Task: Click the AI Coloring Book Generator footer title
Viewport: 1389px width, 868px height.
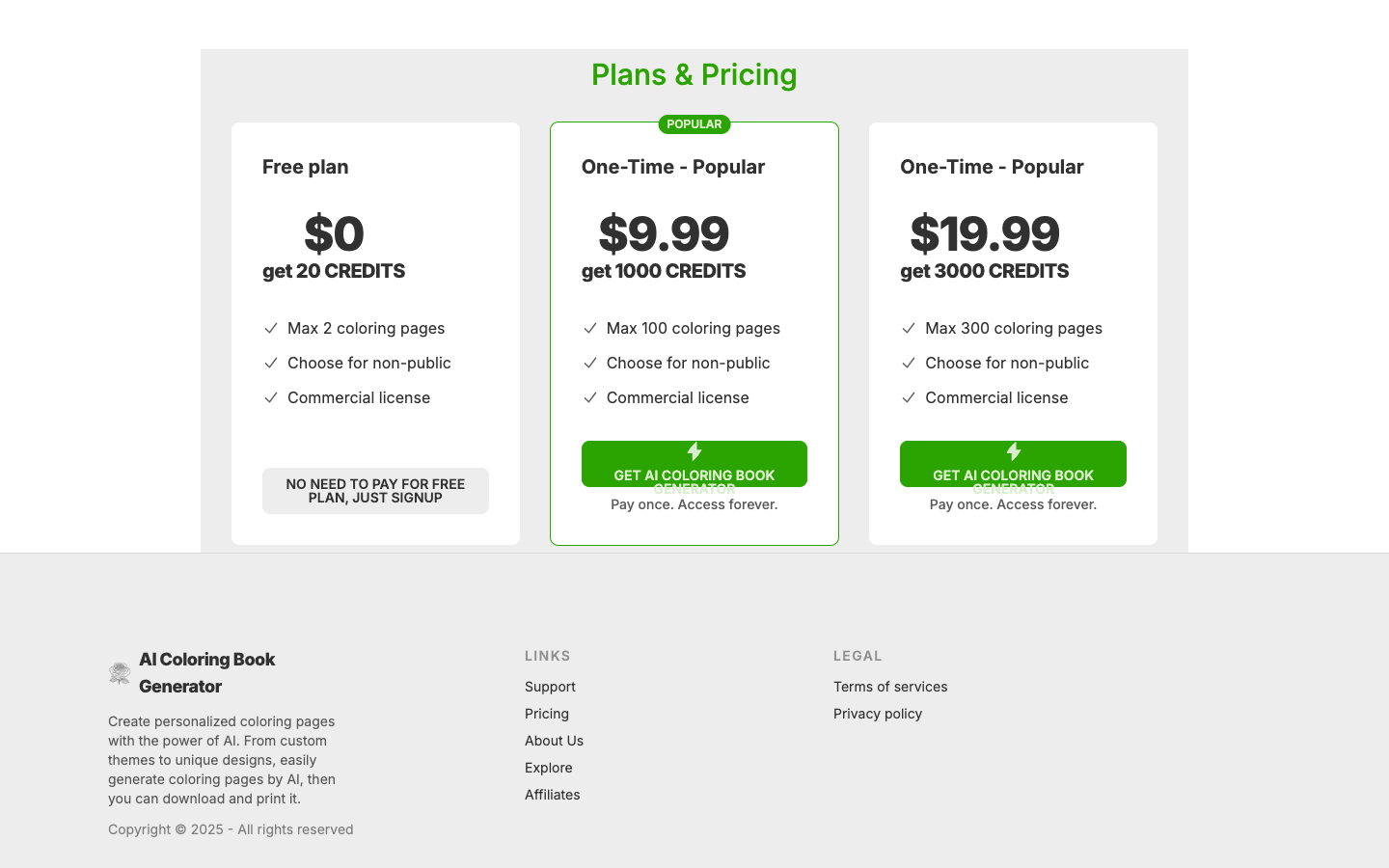Action: pos(207,673)
